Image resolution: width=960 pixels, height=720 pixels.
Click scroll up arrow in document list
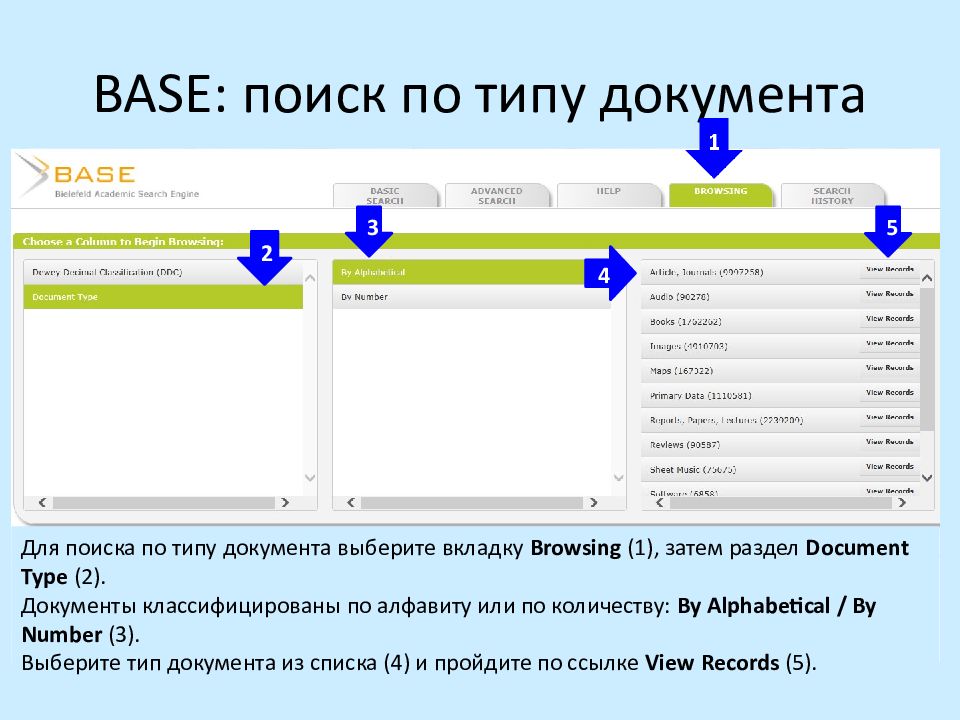point(928,279)
